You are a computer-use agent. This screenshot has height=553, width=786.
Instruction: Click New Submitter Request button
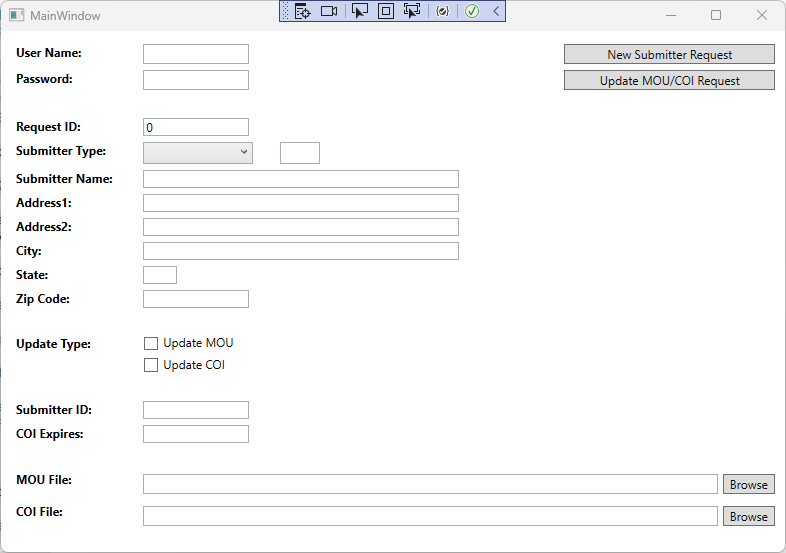(x=669, y=55)
